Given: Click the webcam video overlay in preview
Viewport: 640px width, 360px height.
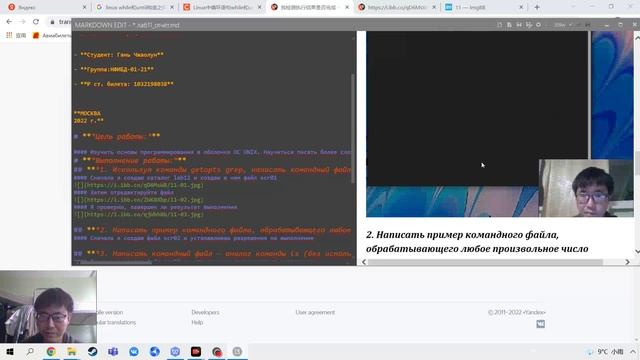Looking at the screenshot, I should click(x=586, y=188).
